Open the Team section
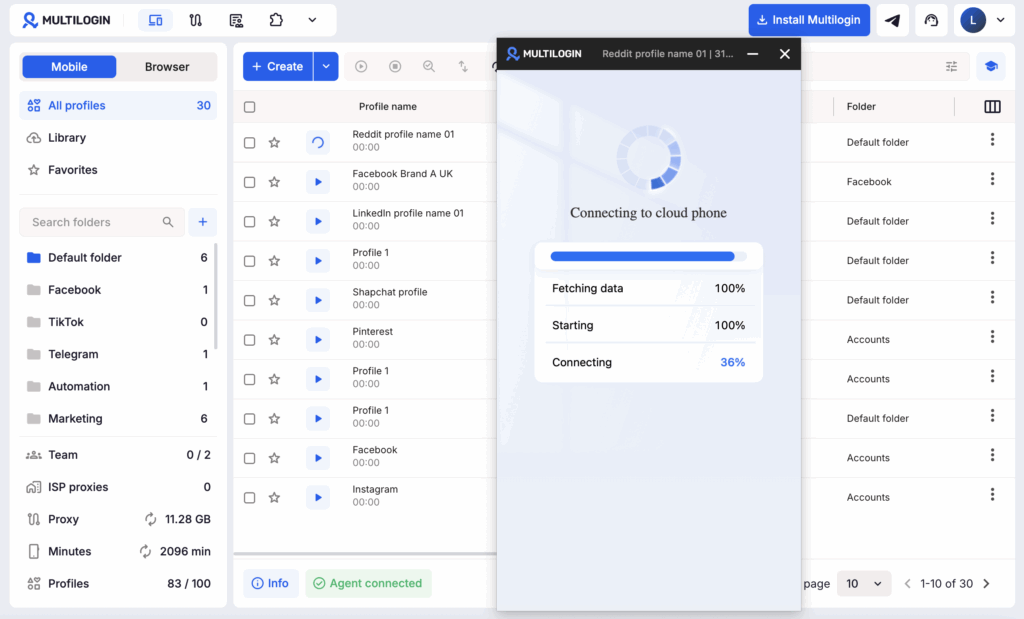The image size is (1024, 619). pos(118,455)
